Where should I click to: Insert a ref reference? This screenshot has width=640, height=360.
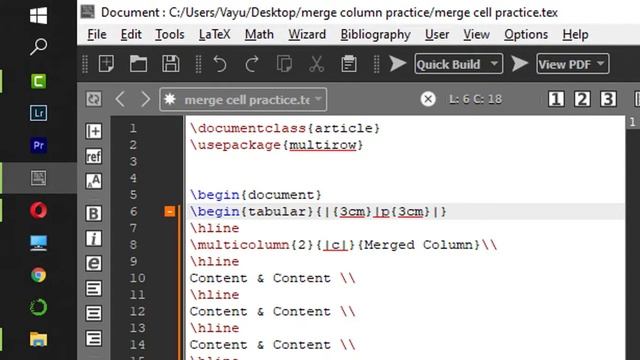[94, 156]
